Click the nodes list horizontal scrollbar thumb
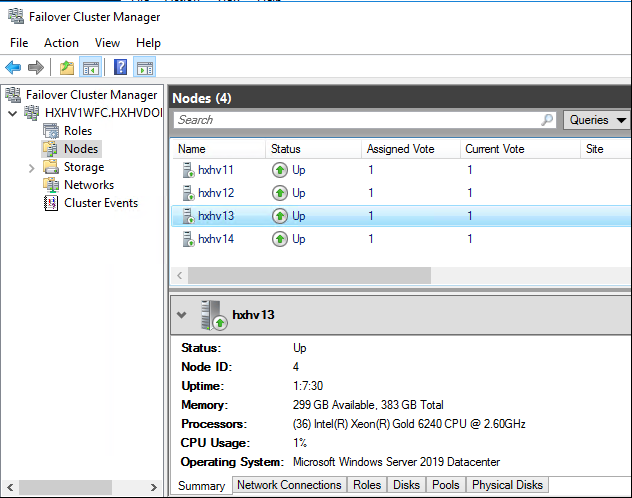632x498 pixels. pyautogui.click(x=309, y=276)
